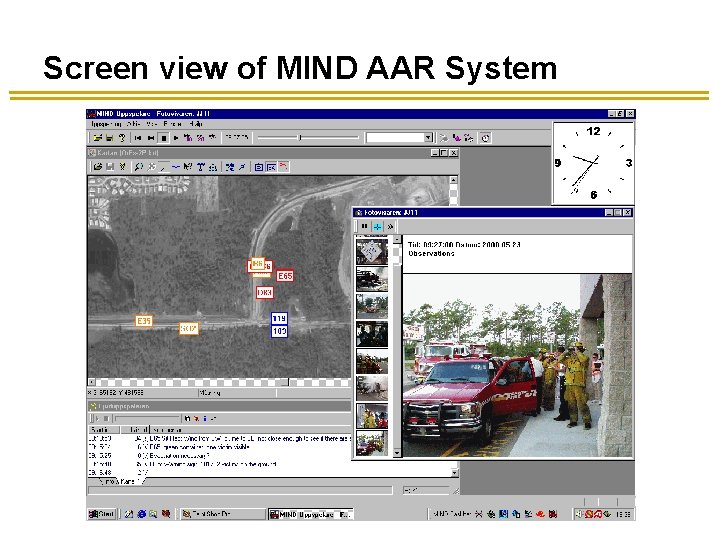Image resolution: width=720 pixels, height=540 pixels.
Task: Diamond sign photo thumbnail in Fotovisaren
Action: pos(372,251)
